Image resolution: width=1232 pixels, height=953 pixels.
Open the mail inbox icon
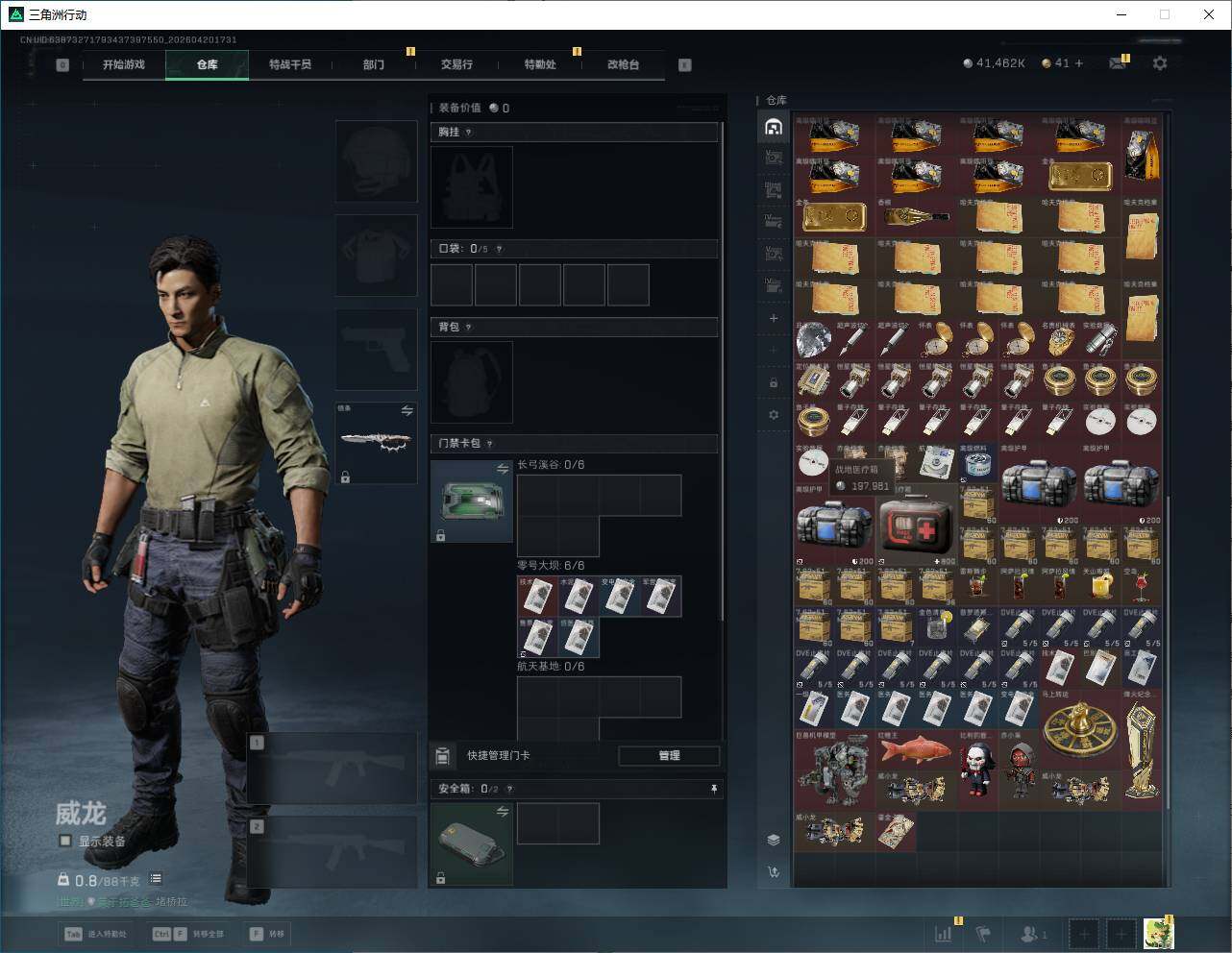point(1118,63)
